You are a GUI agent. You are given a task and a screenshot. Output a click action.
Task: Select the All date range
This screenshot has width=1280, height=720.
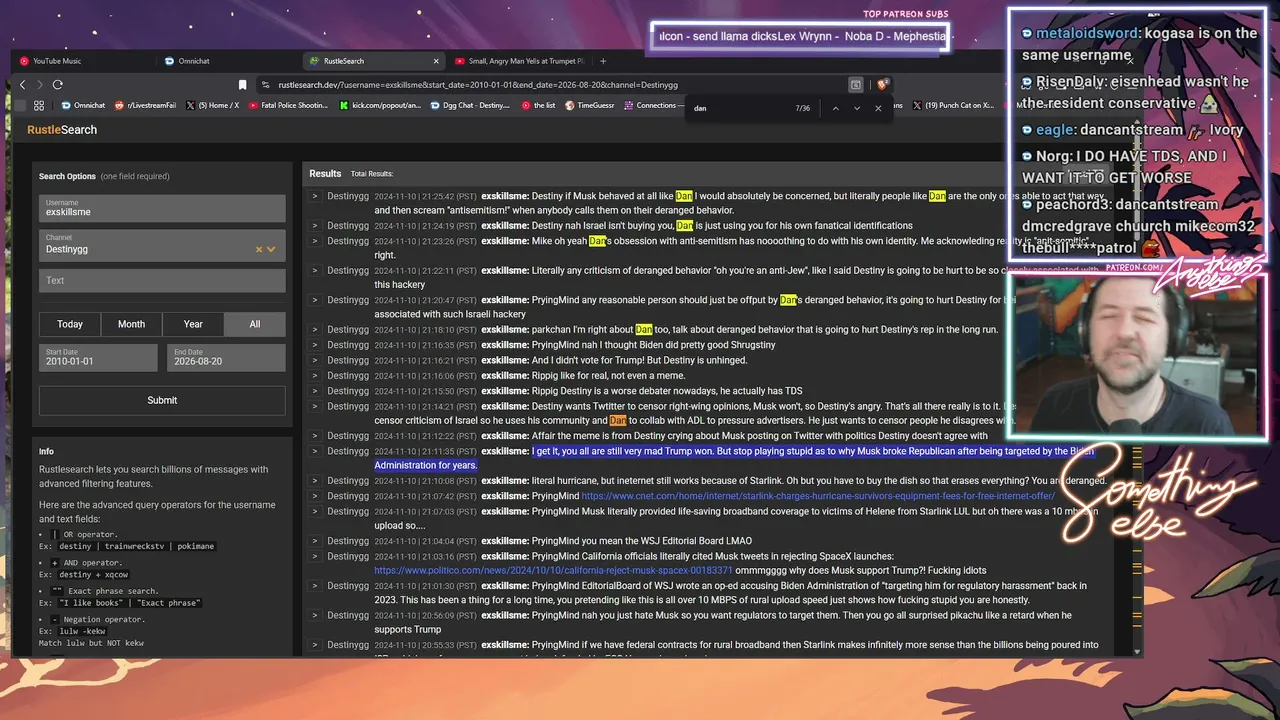(255, 324)
